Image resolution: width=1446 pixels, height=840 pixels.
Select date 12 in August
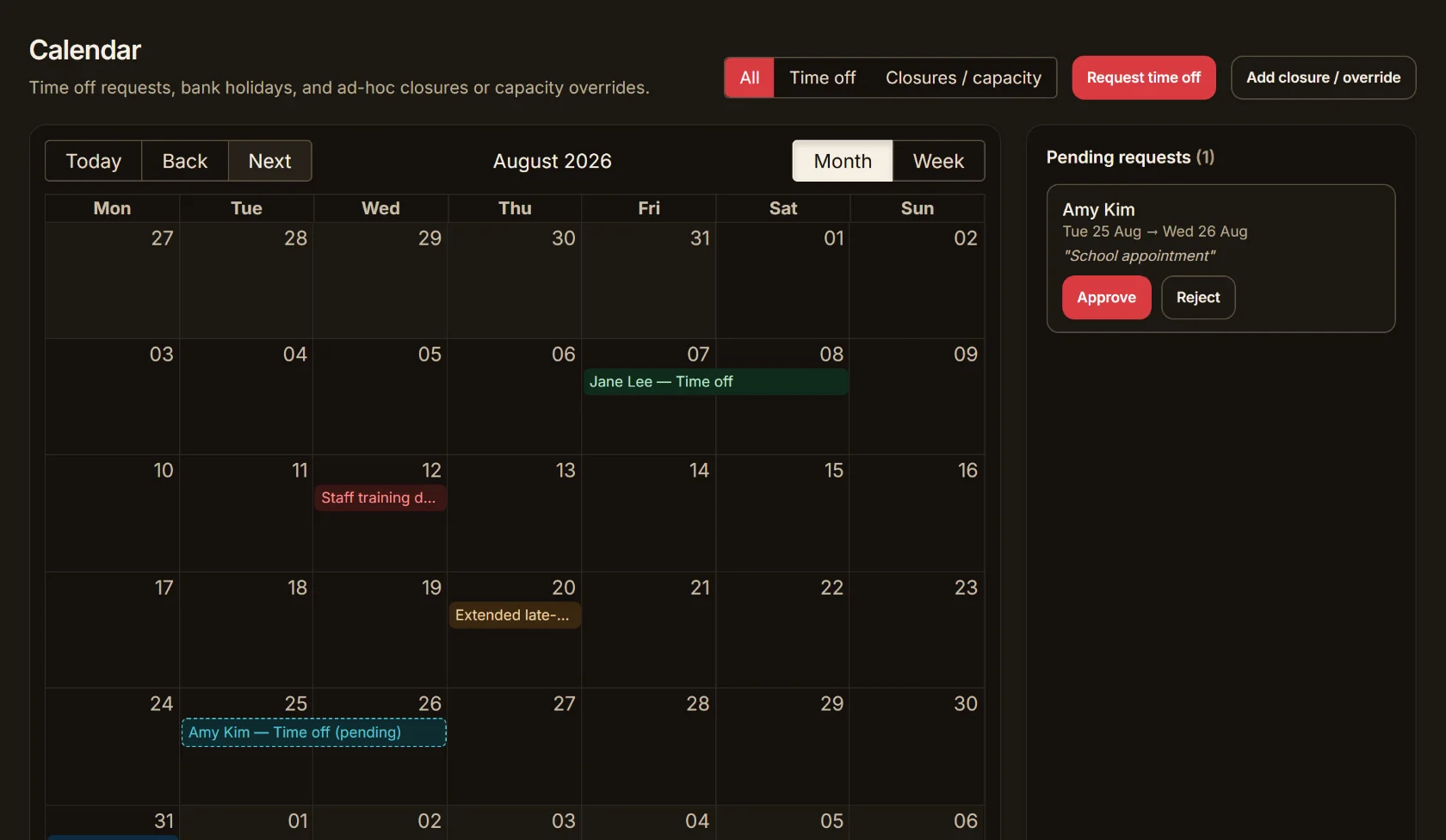431,471
